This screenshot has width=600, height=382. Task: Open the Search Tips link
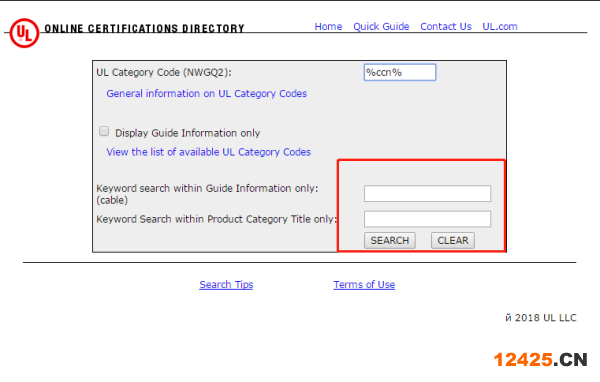pos(226,284)
